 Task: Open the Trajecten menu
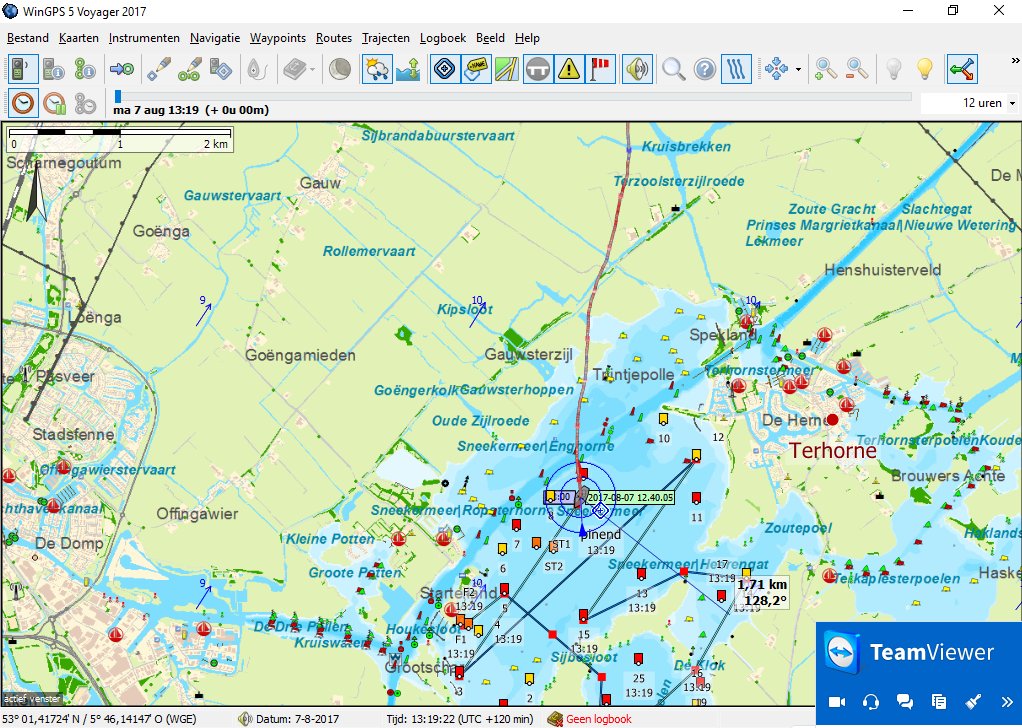[x=386, y=38]
